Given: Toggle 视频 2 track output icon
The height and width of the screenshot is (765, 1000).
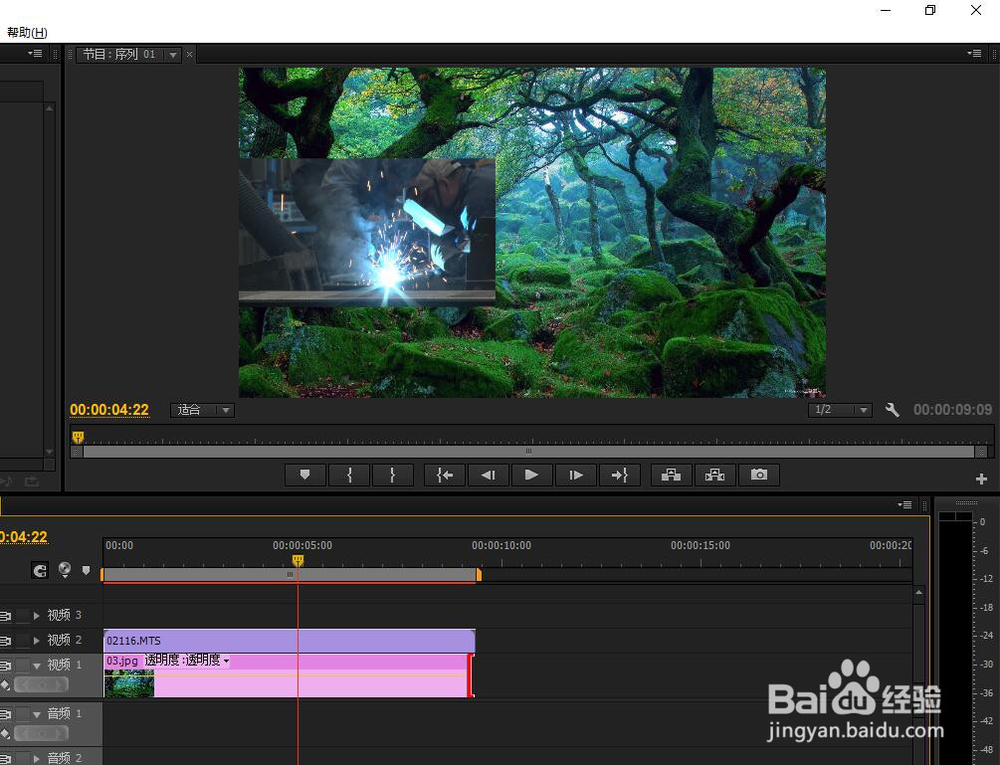Looking at the screenshot, I should pos(5,641).
